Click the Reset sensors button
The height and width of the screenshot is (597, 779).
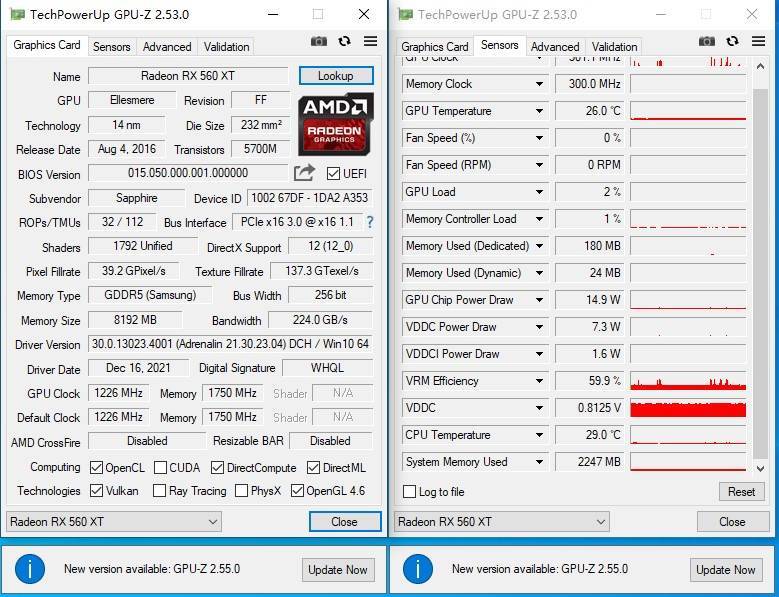[741, 492]
